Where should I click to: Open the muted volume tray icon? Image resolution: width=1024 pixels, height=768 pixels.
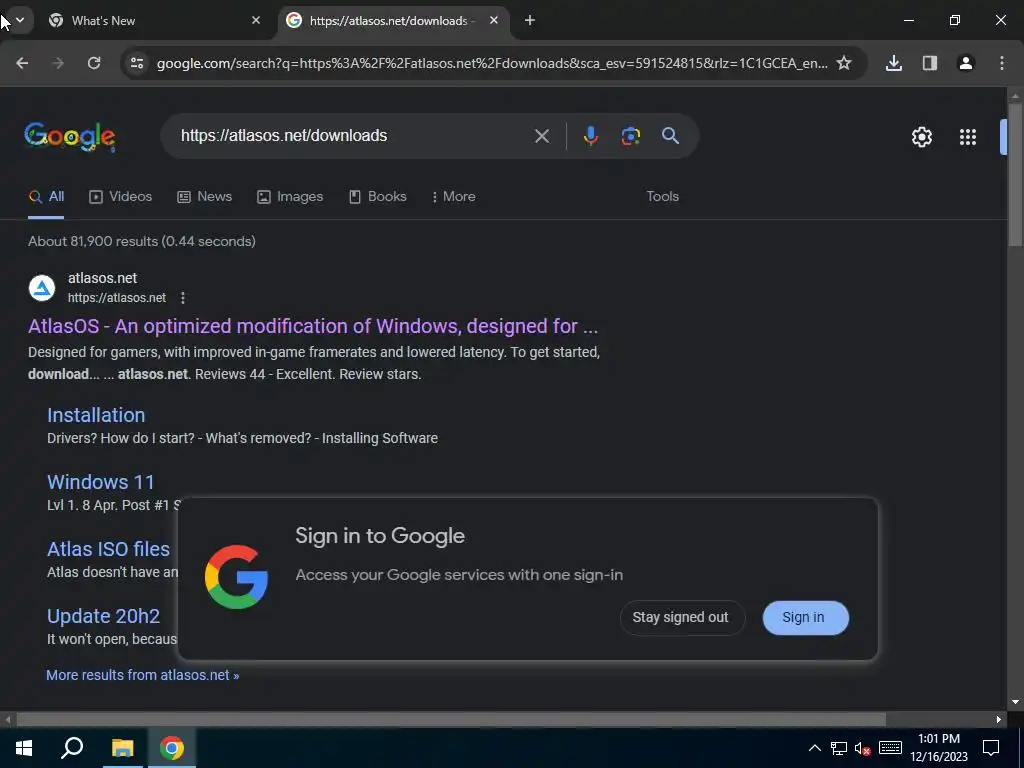tap(863, 748)
